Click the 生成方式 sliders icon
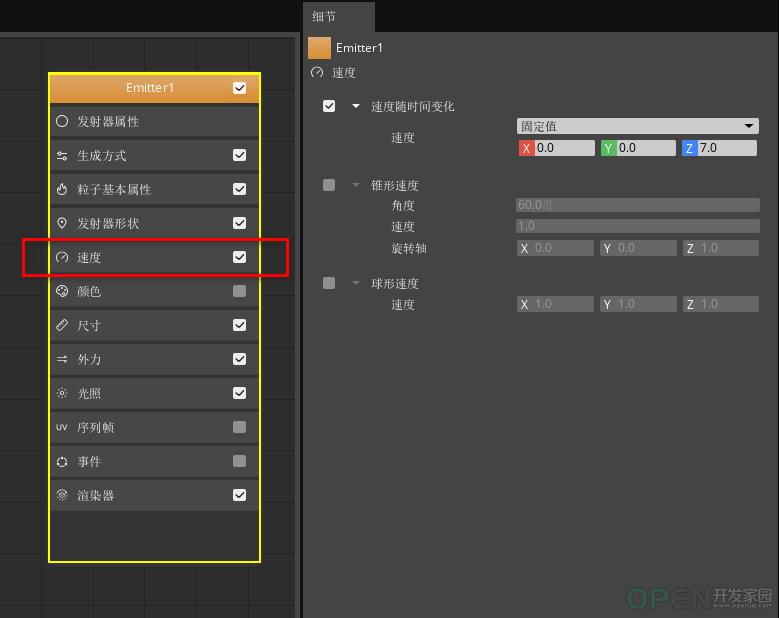Screen dimensions: 779x618 pos(62,155)
